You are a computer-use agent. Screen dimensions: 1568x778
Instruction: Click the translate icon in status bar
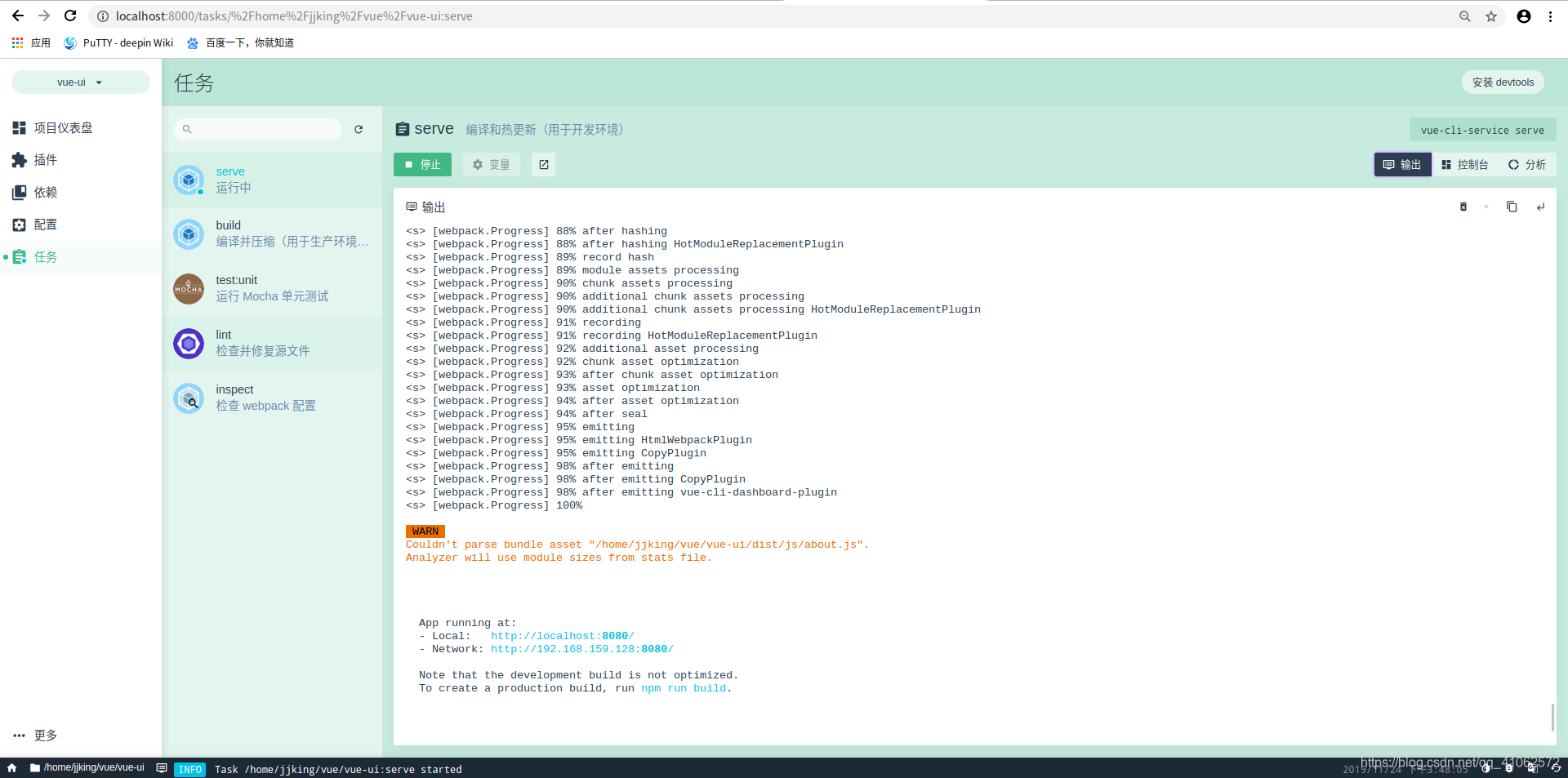1533,768
